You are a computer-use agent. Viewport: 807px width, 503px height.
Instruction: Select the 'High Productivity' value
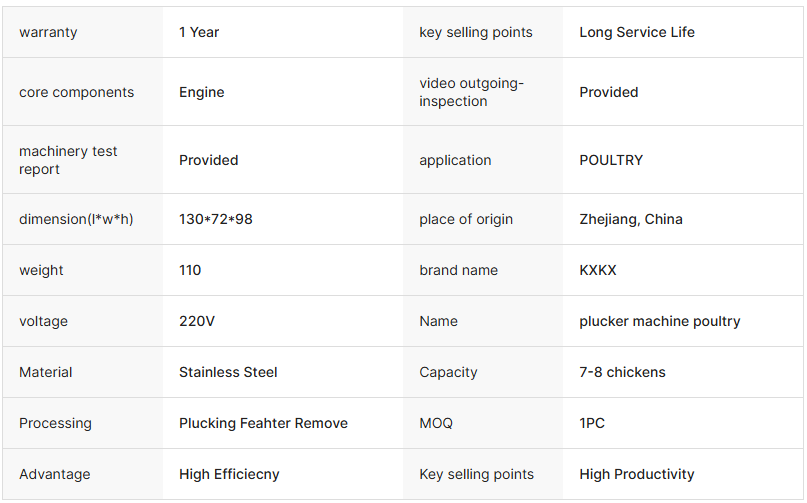pyautogui.click(x=637, y=474)
